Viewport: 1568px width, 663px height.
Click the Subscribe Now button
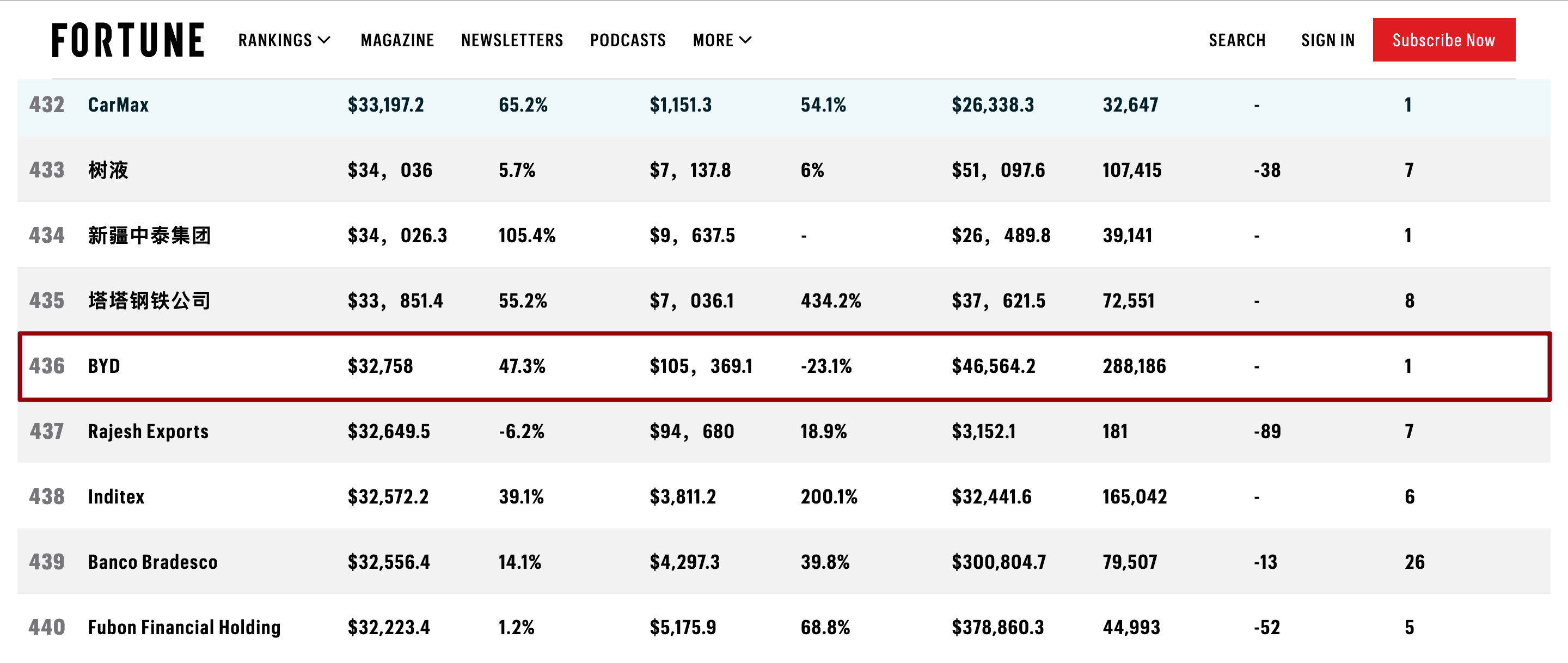[1443, 40]
